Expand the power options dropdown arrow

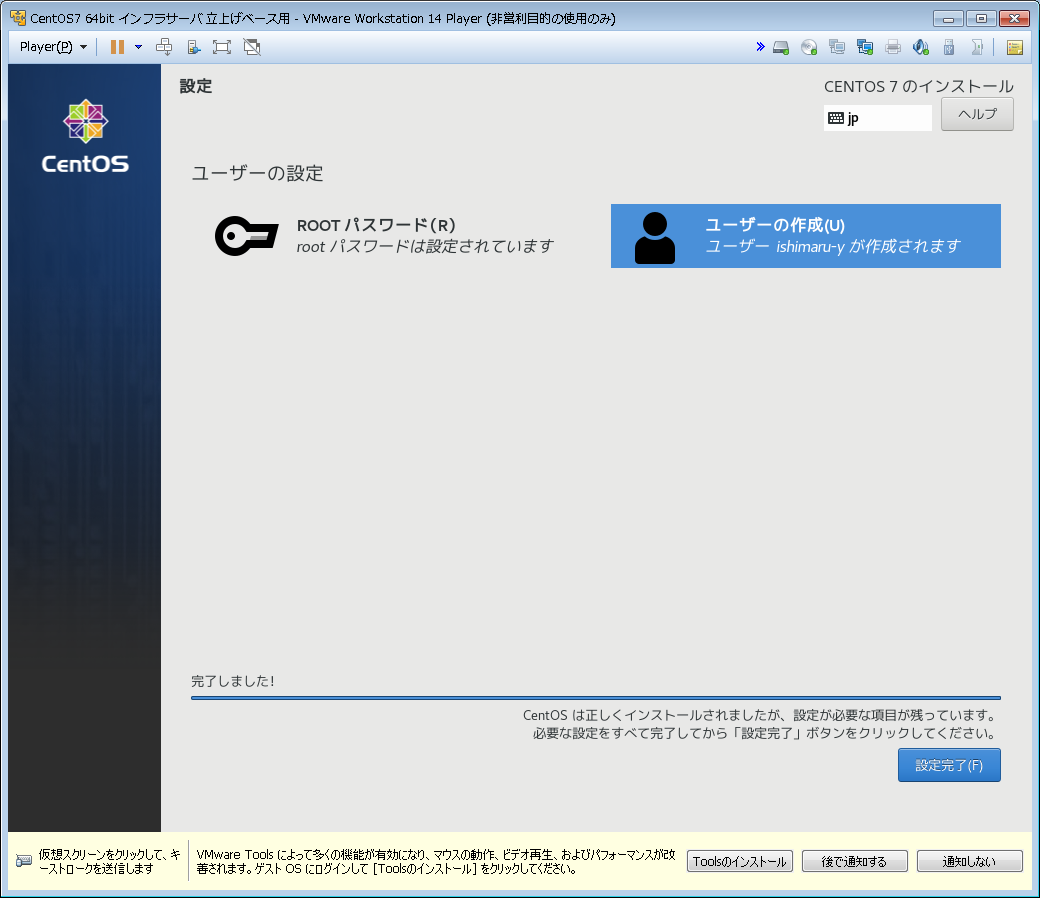click(138, 47)
